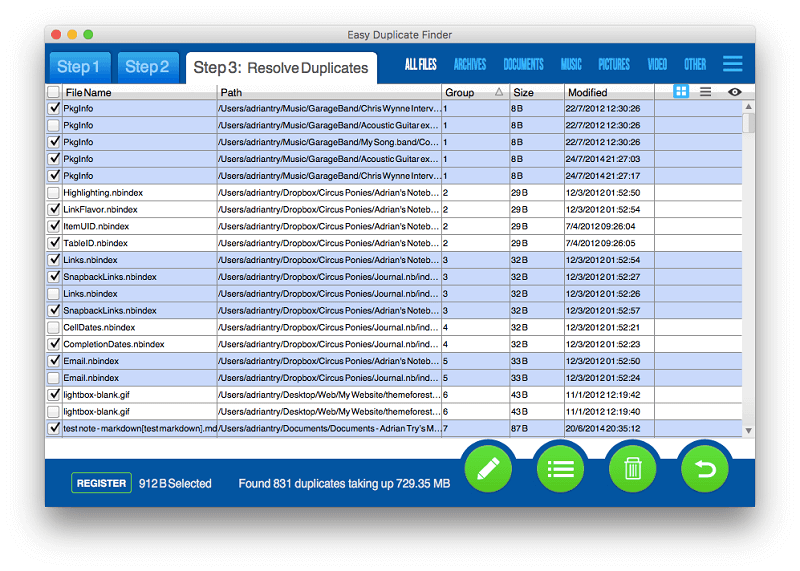The image size is (800, 571).
Task: Filter by PICTURES
Action: coord(614,64)
